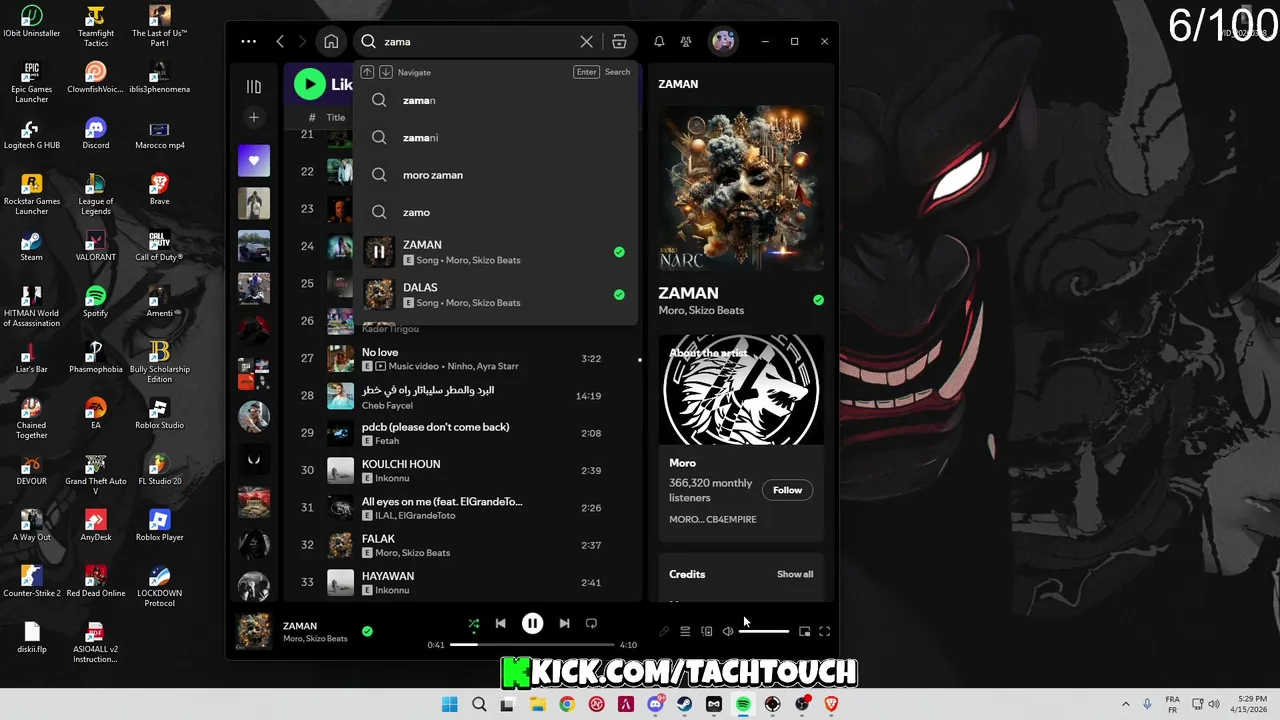The height and width of the screenshot is (720, 1280).
Task: Select search suggestion 'zaman'
Action: pos(495,100)
